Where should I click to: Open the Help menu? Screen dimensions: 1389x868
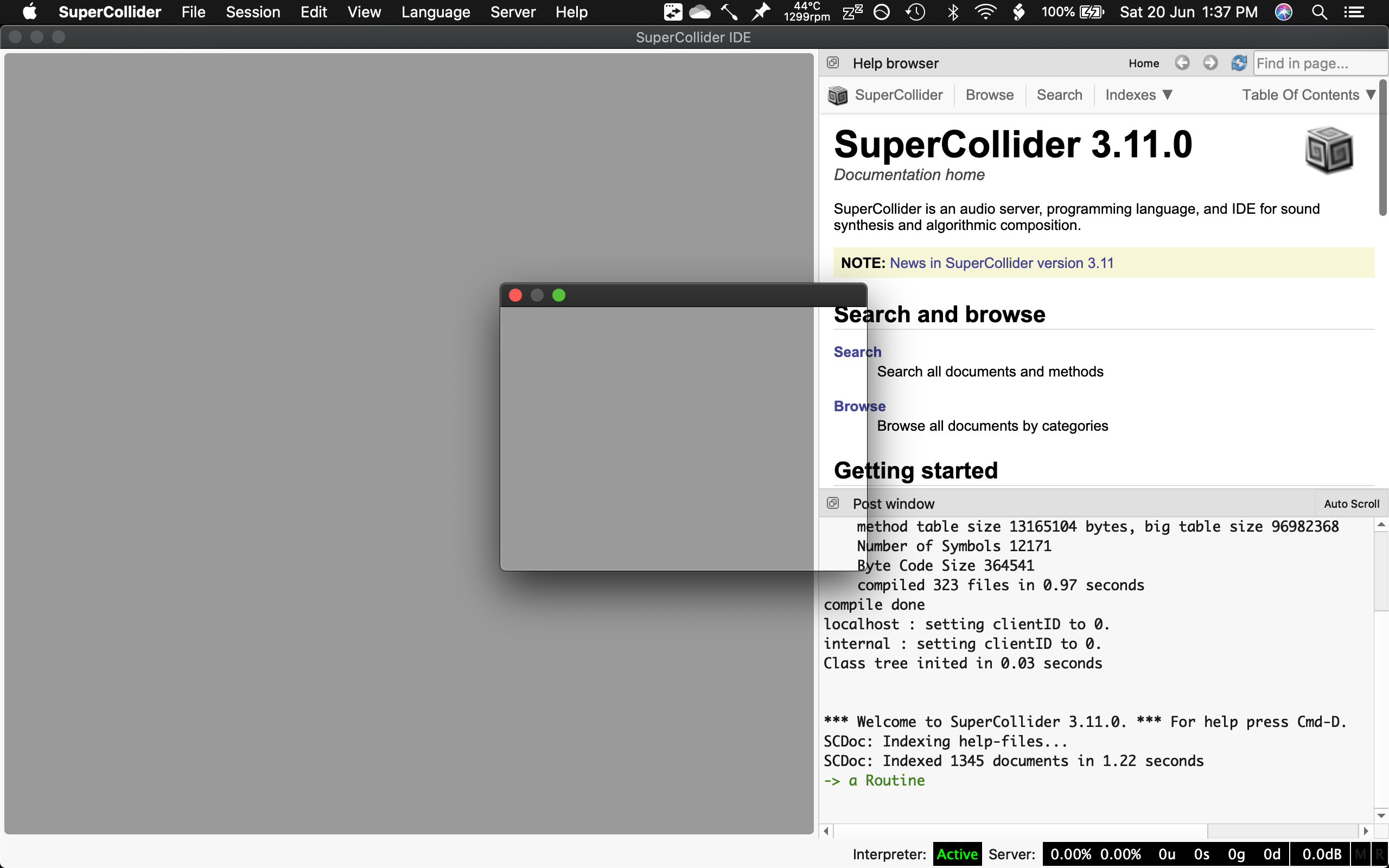tap(572, 11)
